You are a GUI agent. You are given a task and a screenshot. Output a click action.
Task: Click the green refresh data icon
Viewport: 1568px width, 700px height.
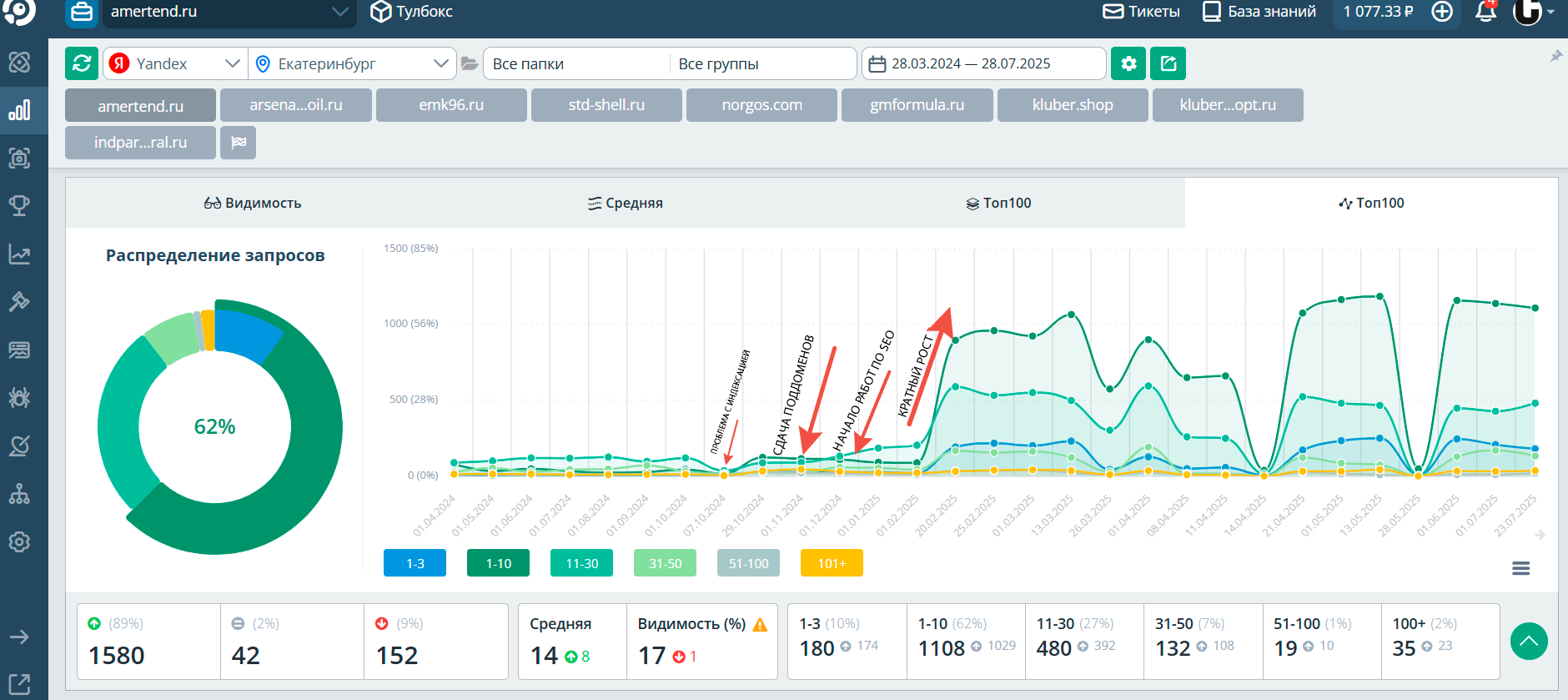[82, 63]
